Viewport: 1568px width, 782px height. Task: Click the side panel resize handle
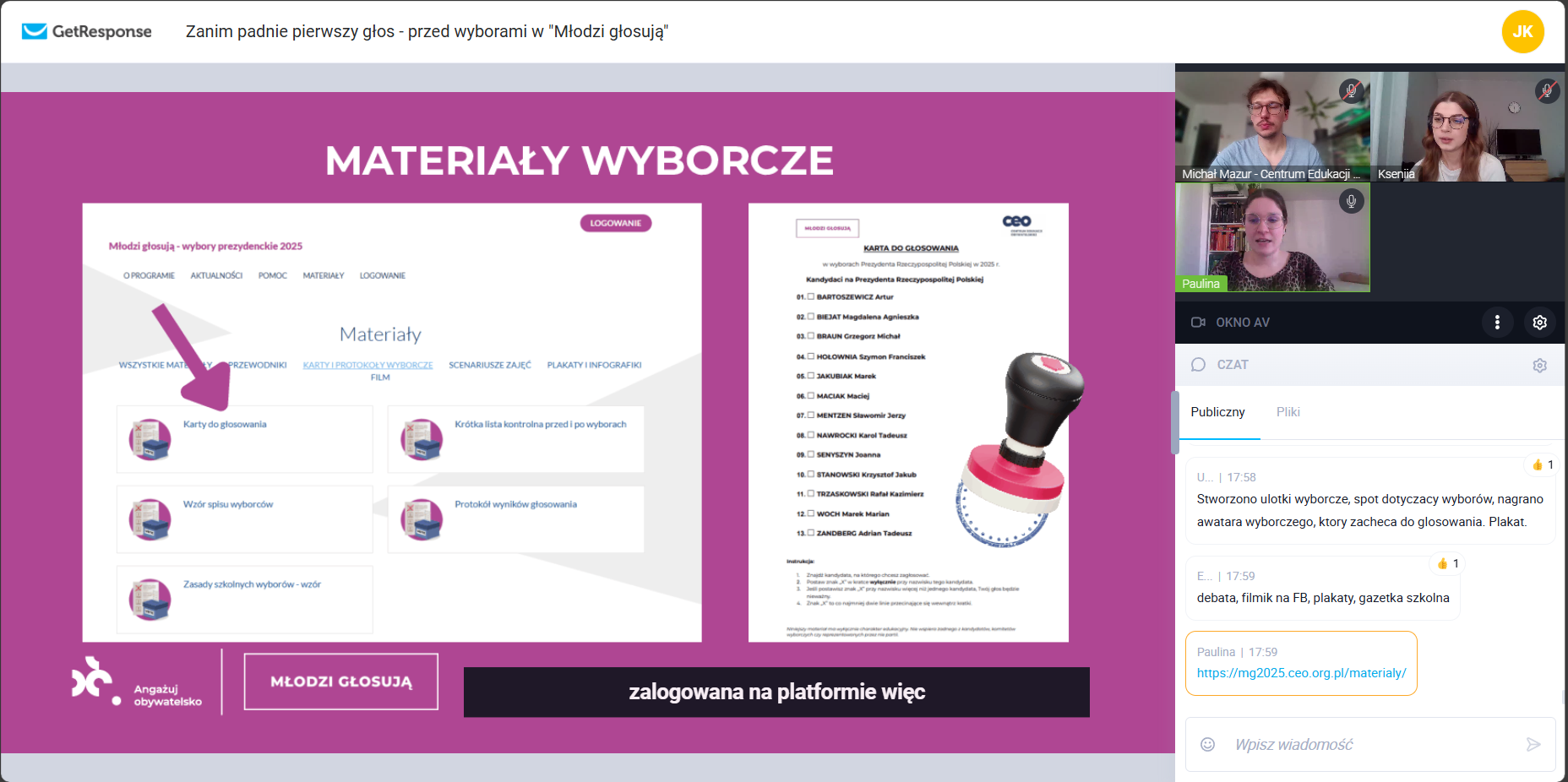1174,422
